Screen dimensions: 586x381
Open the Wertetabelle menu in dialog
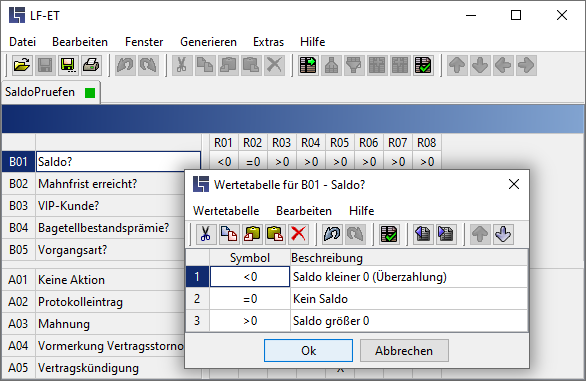226,211
